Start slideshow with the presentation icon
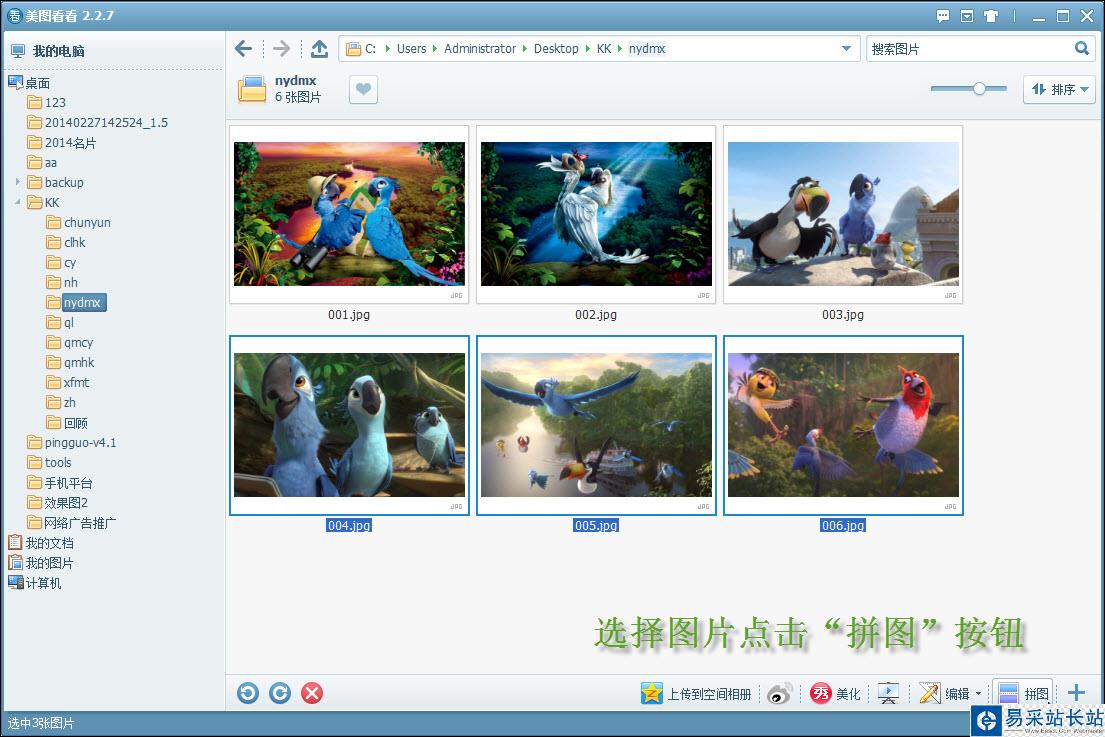This screenshot has height=737, width=1105. click(889, 693)
